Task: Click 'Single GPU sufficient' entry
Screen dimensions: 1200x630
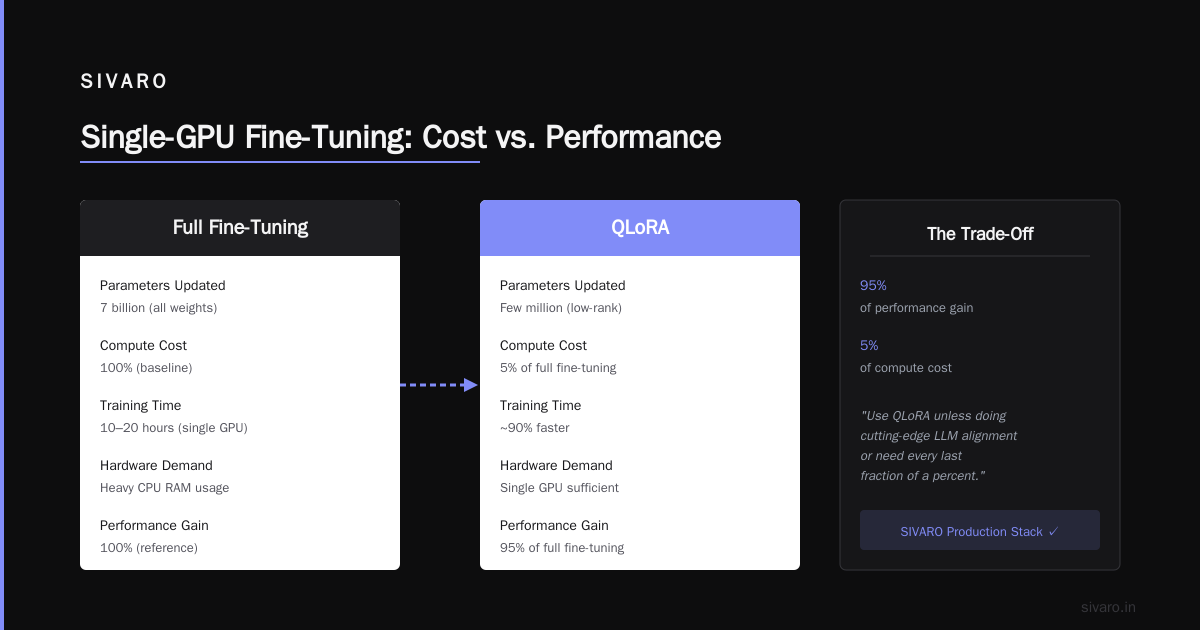Action: tap(559, 488)
